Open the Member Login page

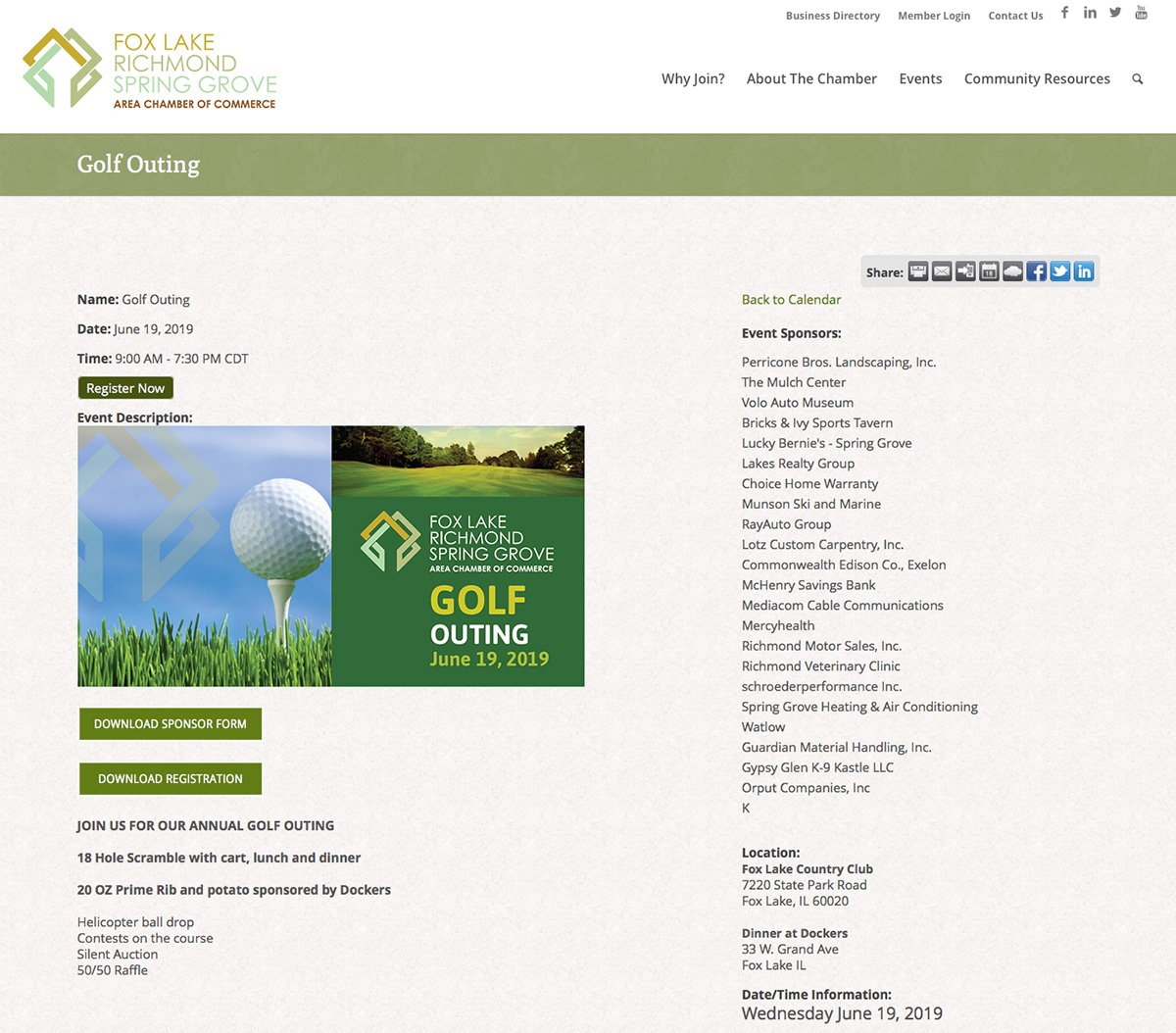[934, 16]
